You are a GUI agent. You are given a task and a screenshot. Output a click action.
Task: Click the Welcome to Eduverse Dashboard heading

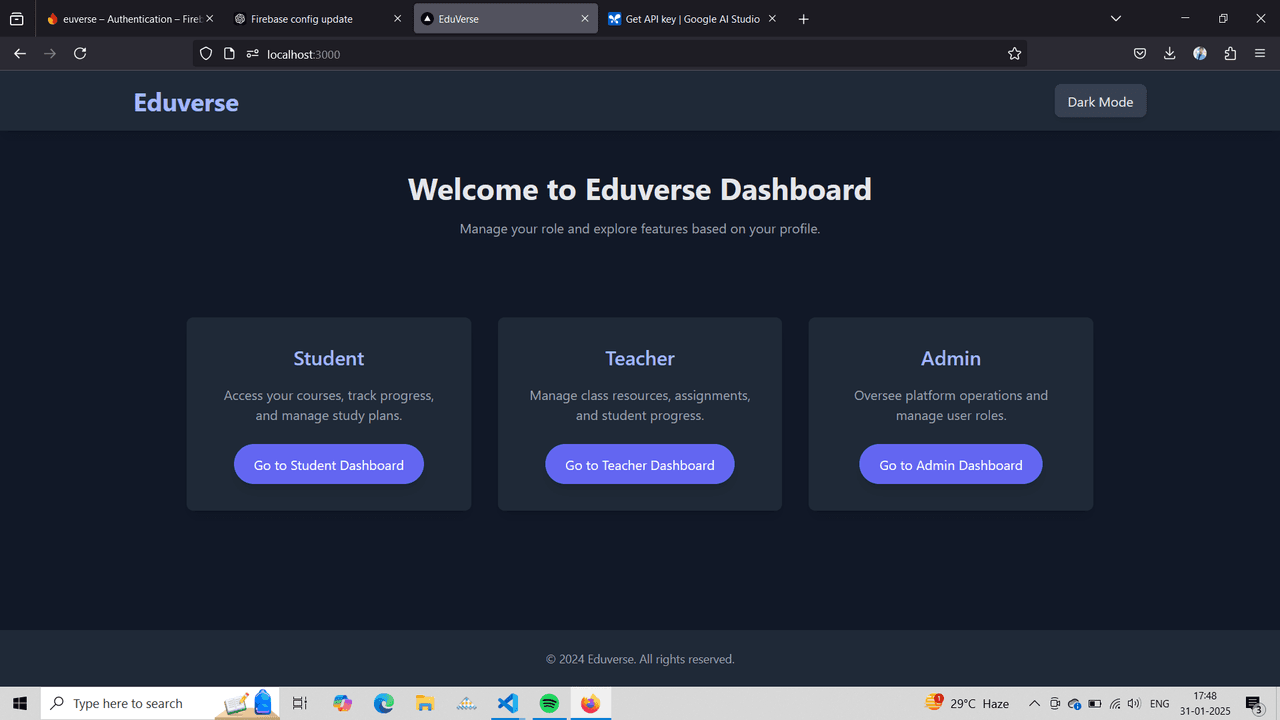tap(640, 189)
